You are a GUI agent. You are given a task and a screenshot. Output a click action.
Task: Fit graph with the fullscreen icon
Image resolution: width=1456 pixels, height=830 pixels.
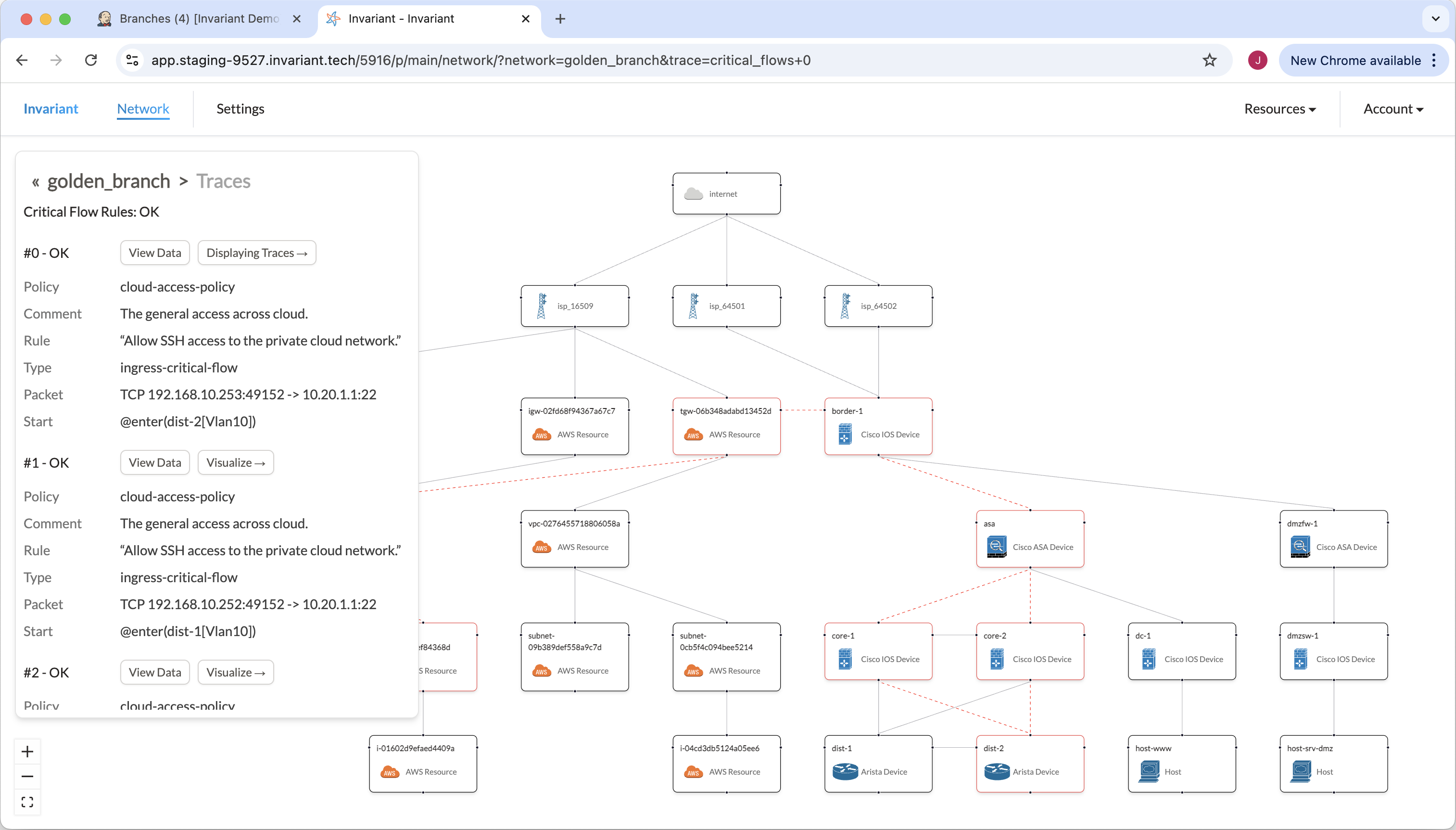(27, 802)
